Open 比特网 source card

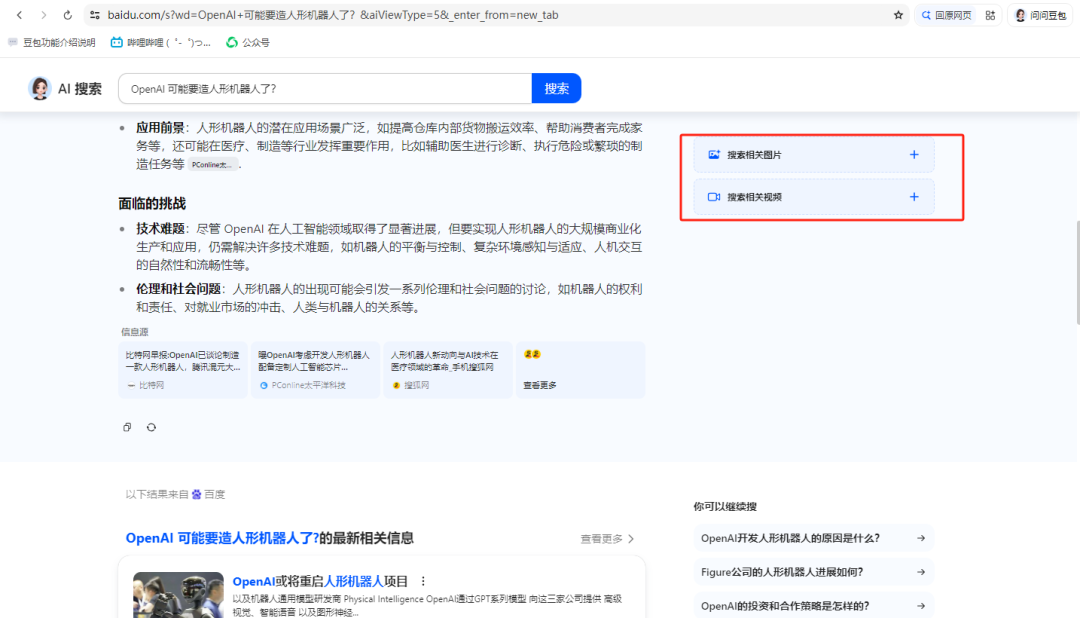[183, 370]
